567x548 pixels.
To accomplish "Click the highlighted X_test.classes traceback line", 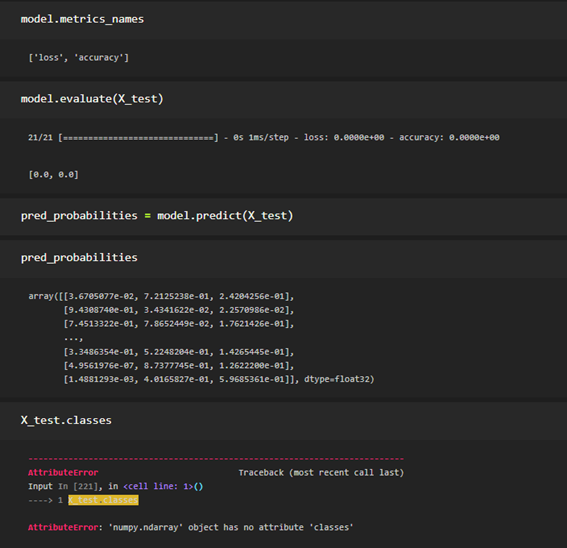I will (x=103, y=500).
